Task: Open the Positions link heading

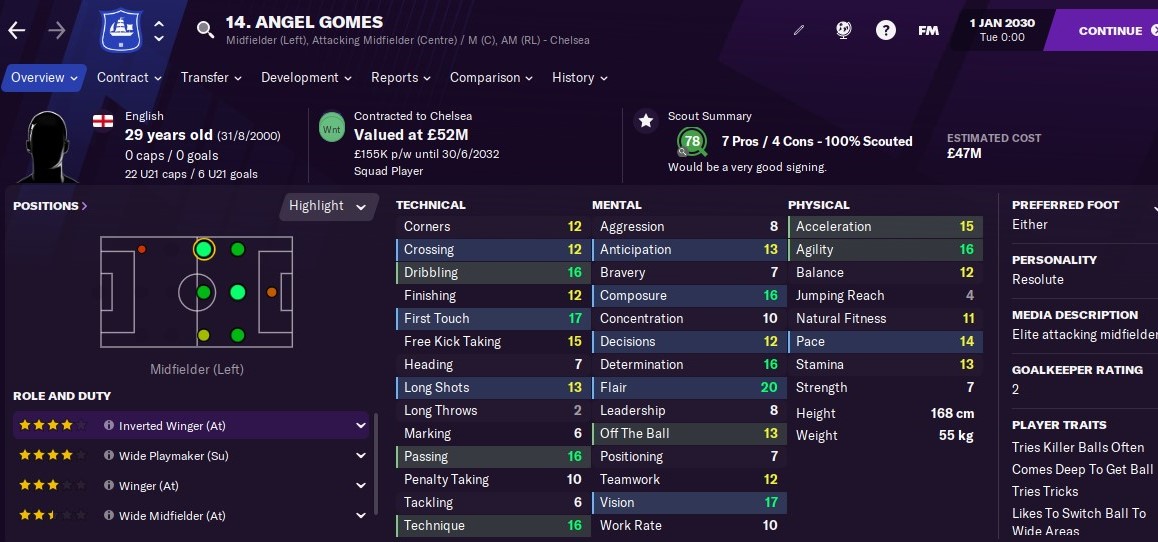Action: pos(50,206)
